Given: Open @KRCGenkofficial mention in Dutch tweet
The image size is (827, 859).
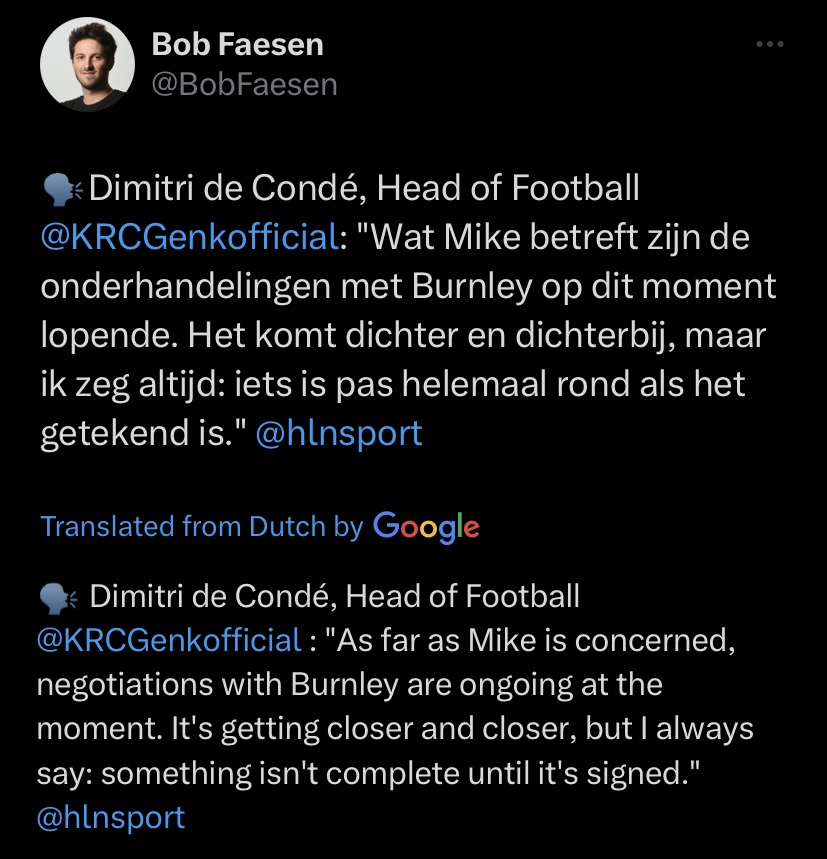Looking at the screenshot, I should point(190,238).
